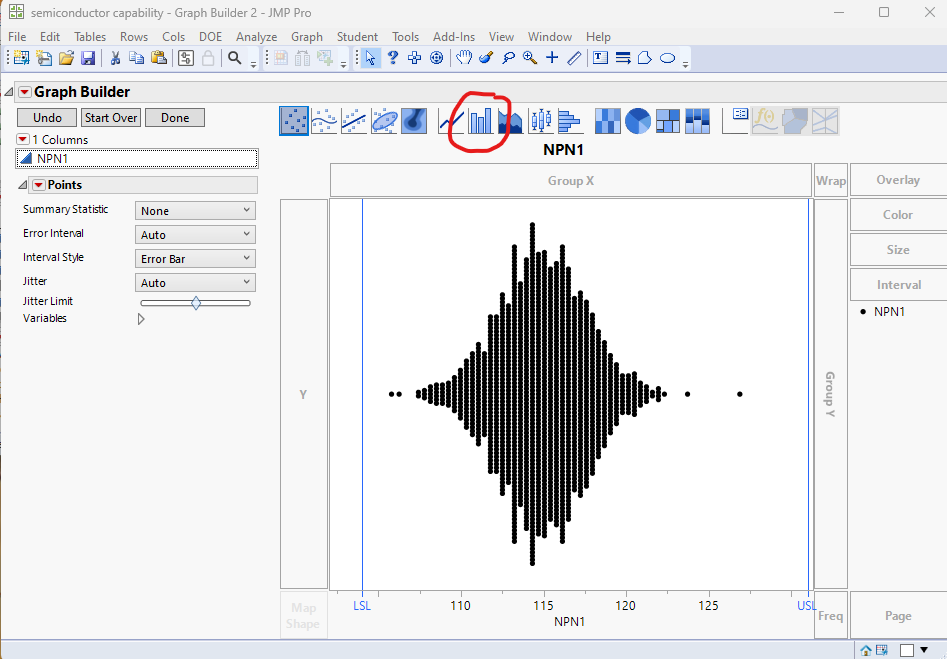This screenshot has width=947, height=659.
Task: Select the Contour graph element icon
Action: pyautogui.click(x=414, y=121)
